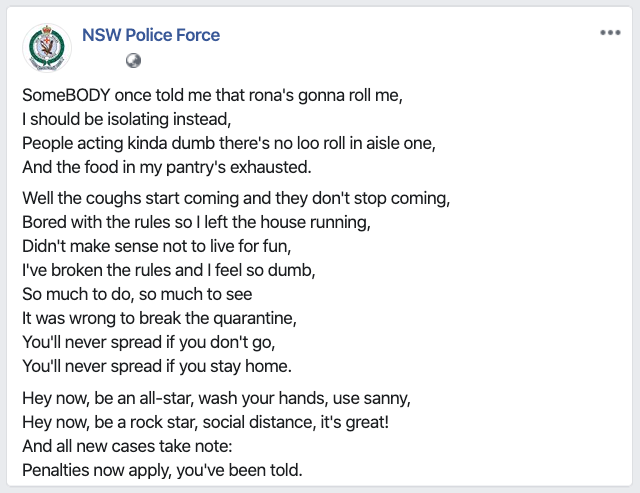Click the public globe privacy icon

point(133,61)
